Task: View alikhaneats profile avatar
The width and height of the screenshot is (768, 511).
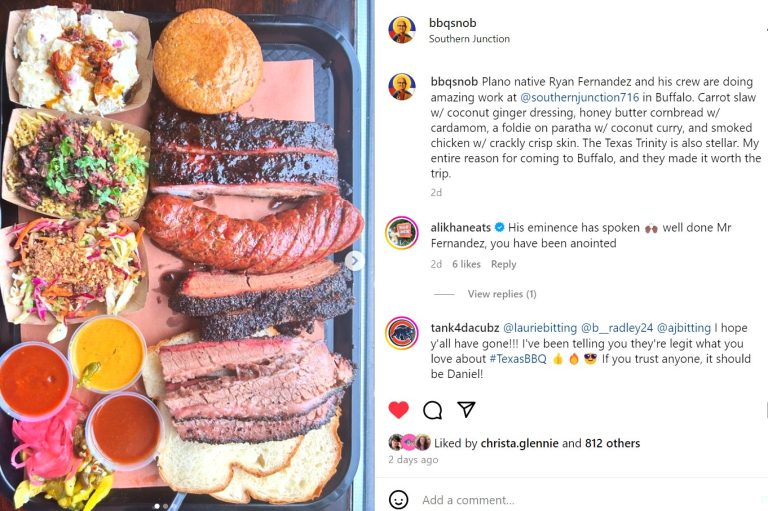Action: (x=402, y=233)
